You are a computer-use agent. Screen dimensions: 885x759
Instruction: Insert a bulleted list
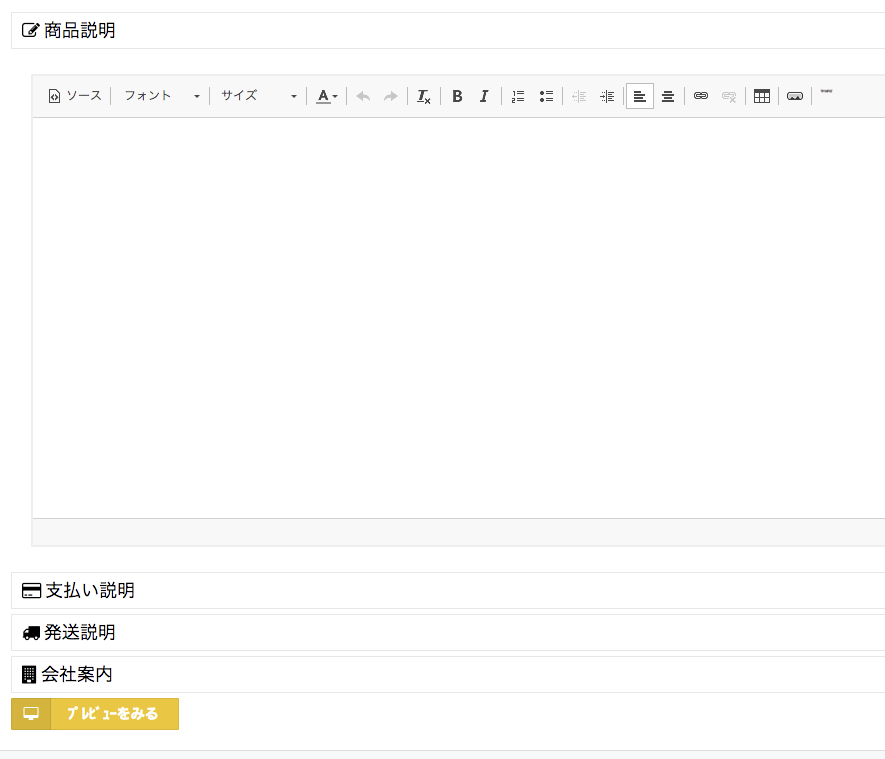click(546, 96)
